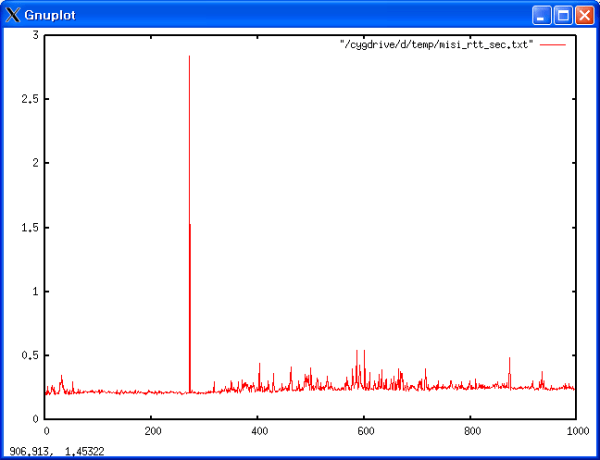Click the y-axis label 1.5
The width and height of the screenshot is (600, 460).
point(30,227)
